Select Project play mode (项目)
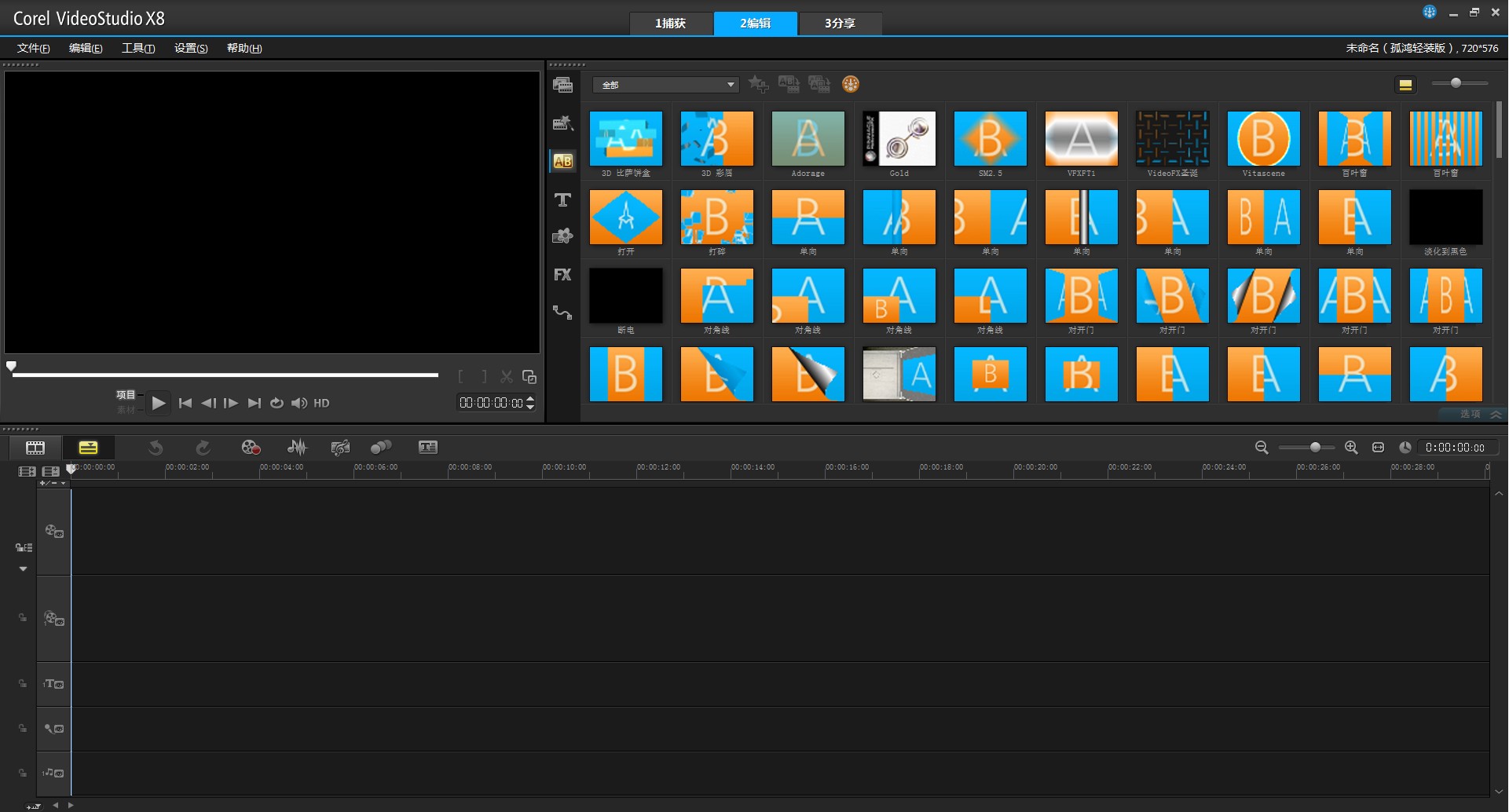The height and width of the screenshot is (812, 1509). [x=126, y=395]
